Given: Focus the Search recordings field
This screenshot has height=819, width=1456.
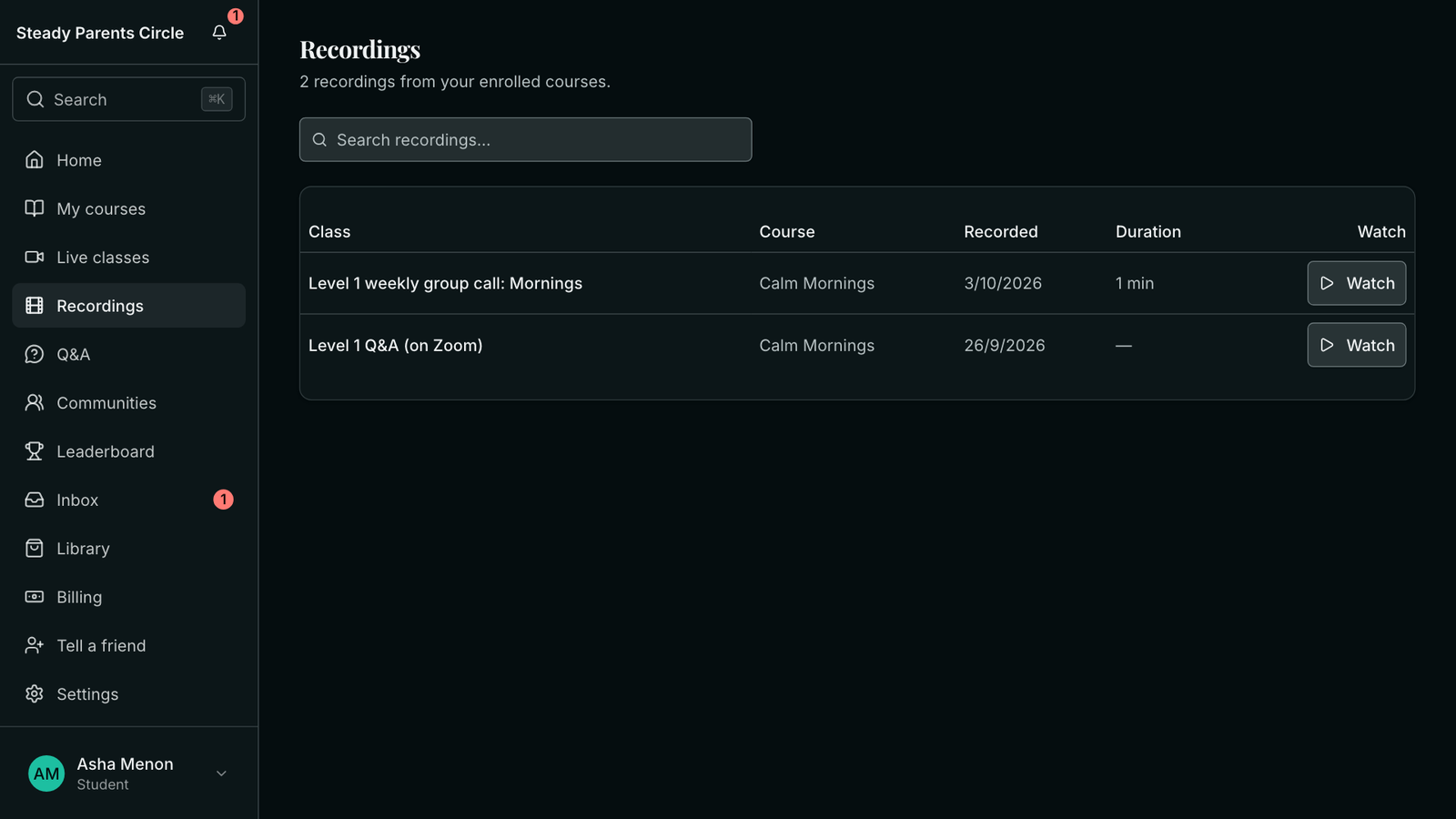Looking at the screenshot, I should point(526,139).
